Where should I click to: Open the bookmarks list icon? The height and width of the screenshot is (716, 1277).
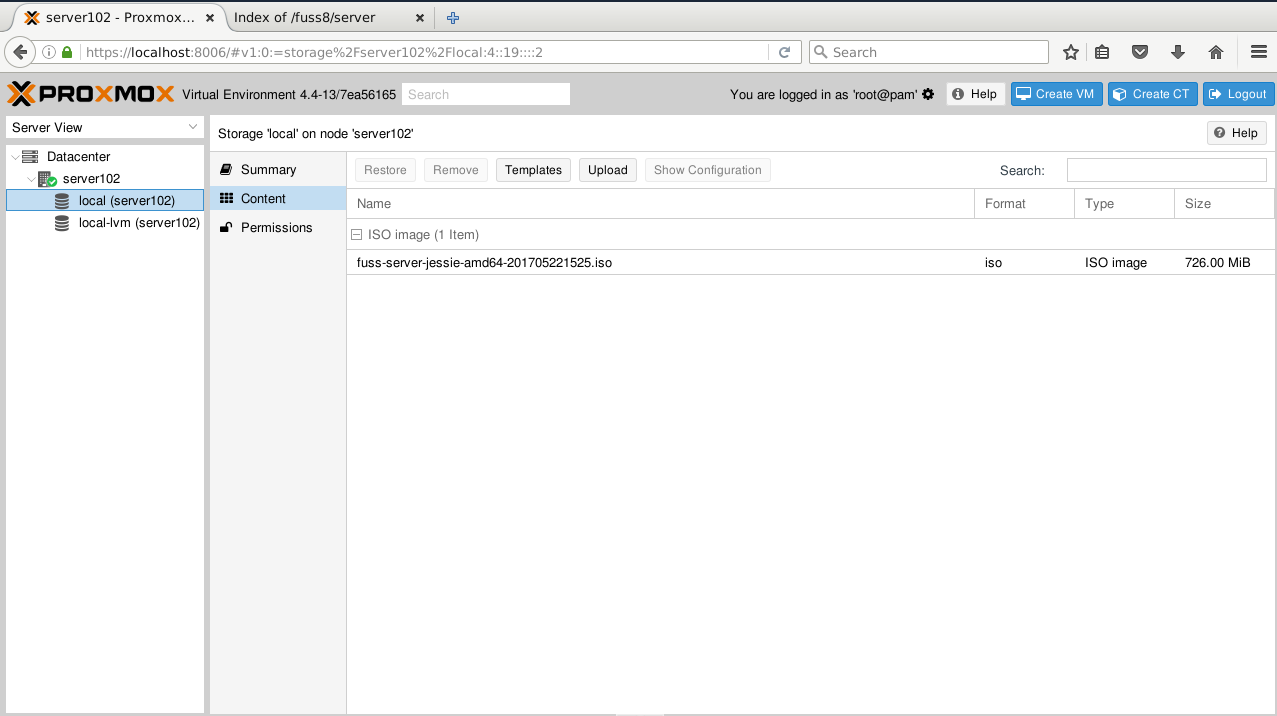(x=1102, y=52)
